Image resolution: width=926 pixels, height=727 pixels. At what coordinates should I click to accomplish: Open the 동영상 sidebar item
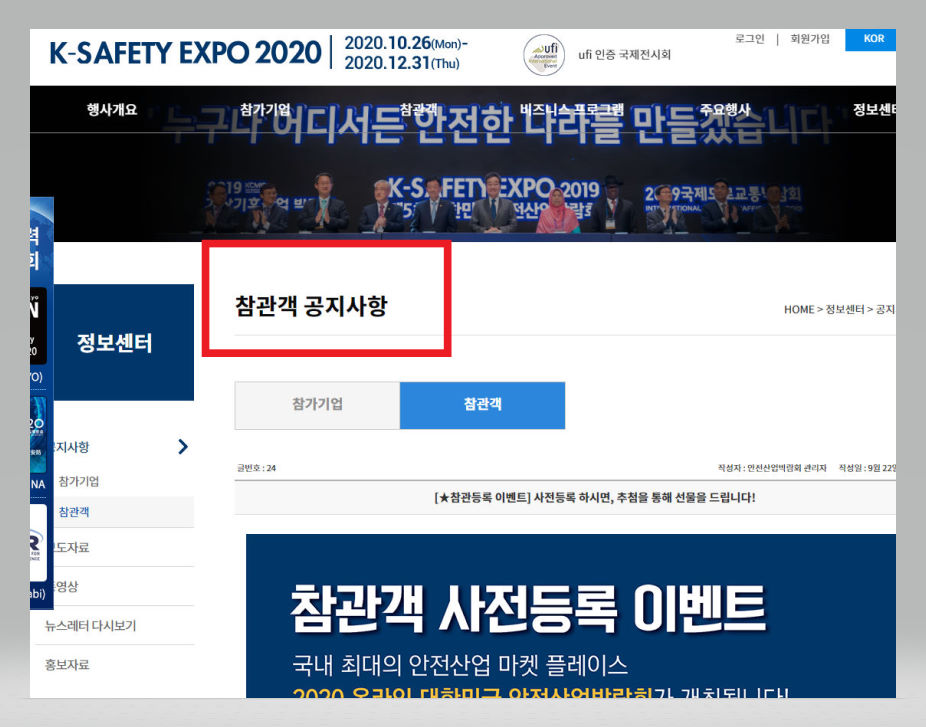[x=66, y=586]
